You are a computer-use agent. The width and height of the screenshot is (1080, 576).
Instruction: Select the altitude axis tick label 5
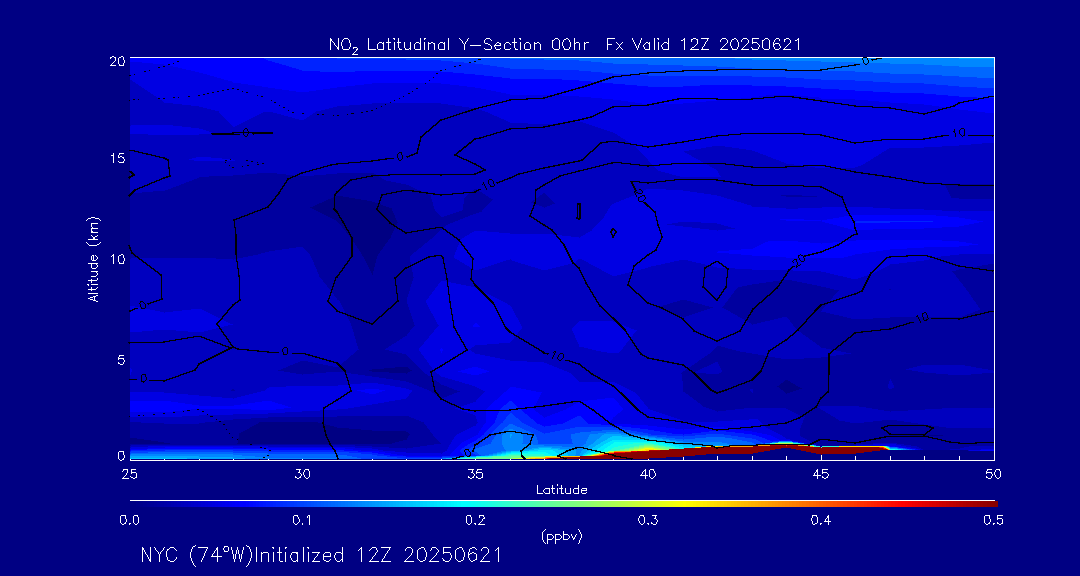120,359
